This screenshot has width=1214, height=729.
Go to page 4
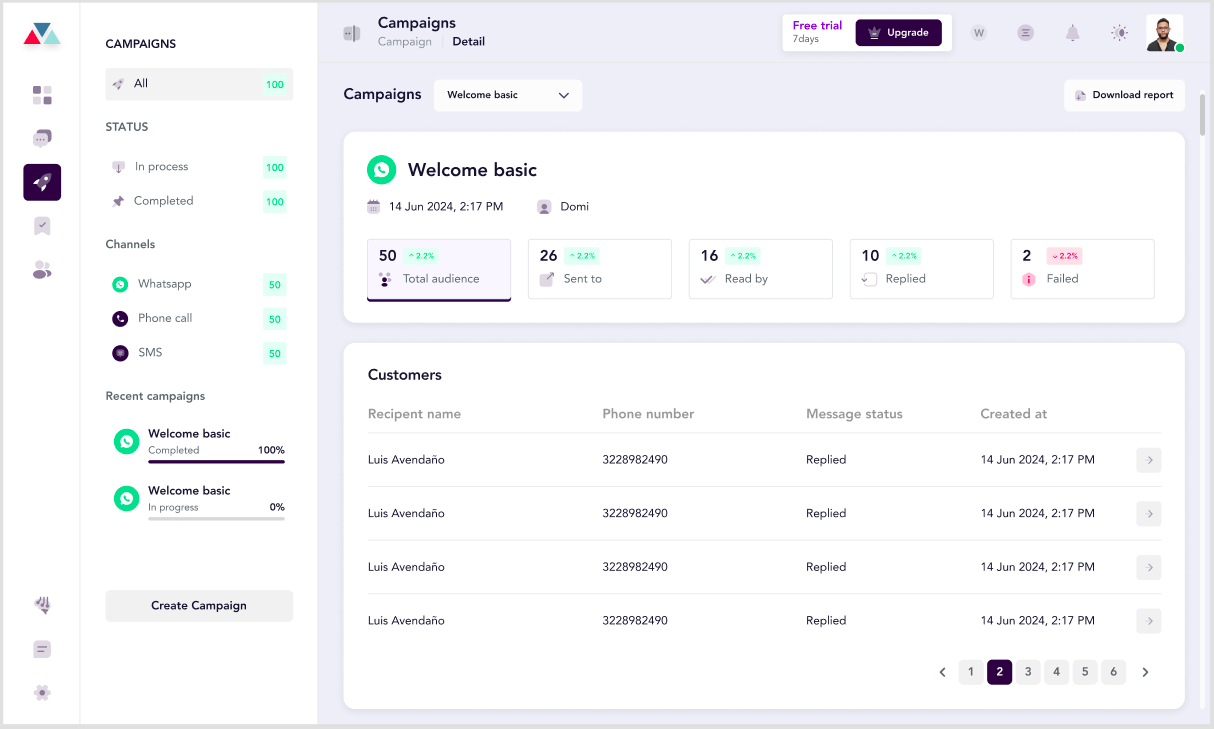click(x=1057, y=672)
